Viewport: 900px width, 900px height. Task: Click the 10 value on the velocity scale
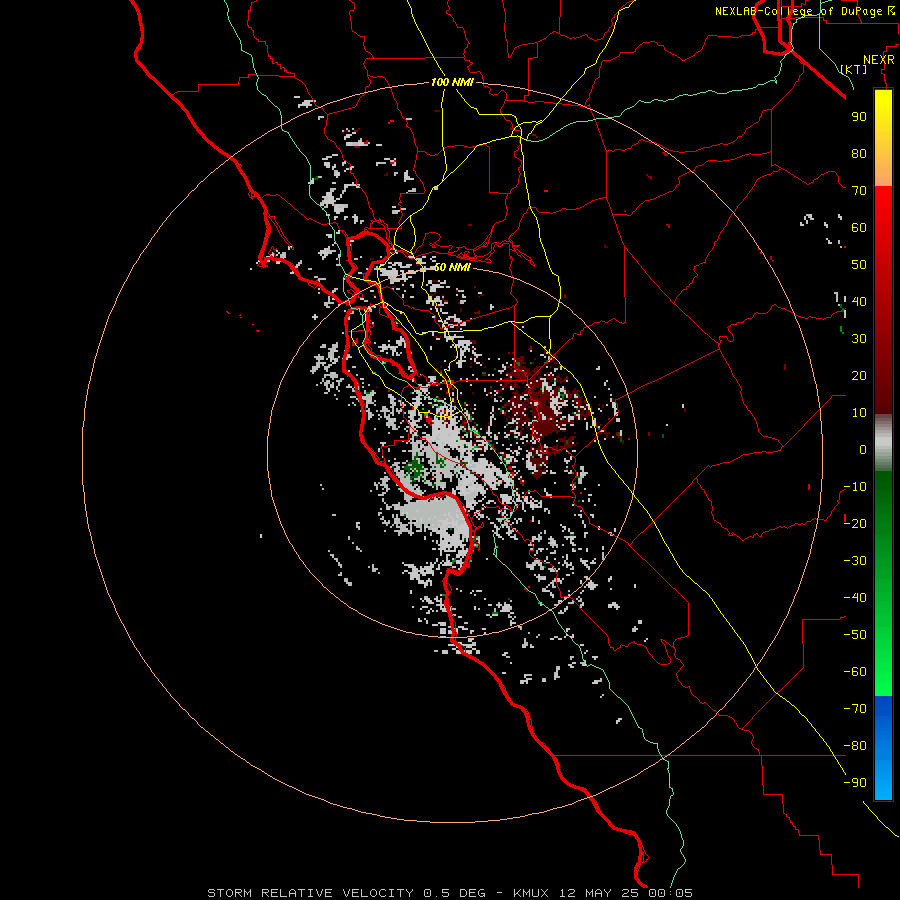tap(859, 413)
